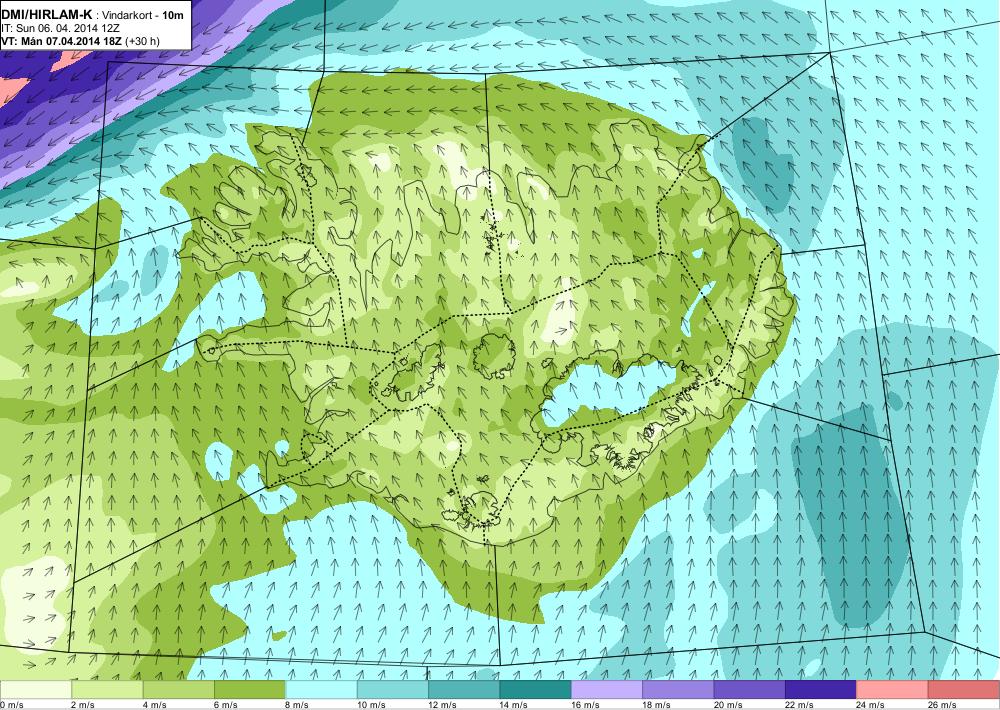Click the "DMI/HIRLAM-K" model title text
Screen dimensions: 1000x710
point(47,15)
